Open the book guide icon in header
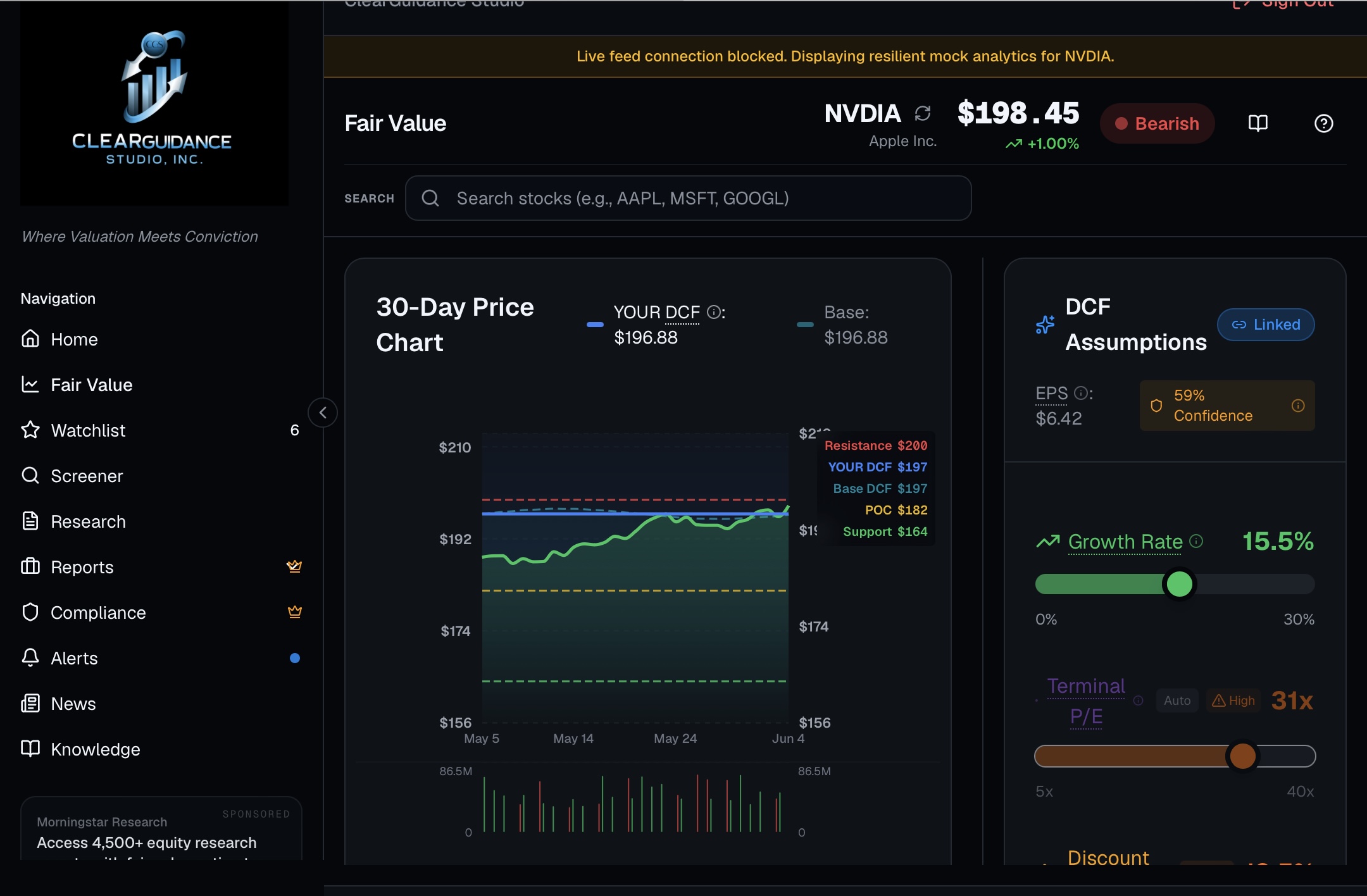The width and height of the screenshot is (1367, 896). point(1258,123)
